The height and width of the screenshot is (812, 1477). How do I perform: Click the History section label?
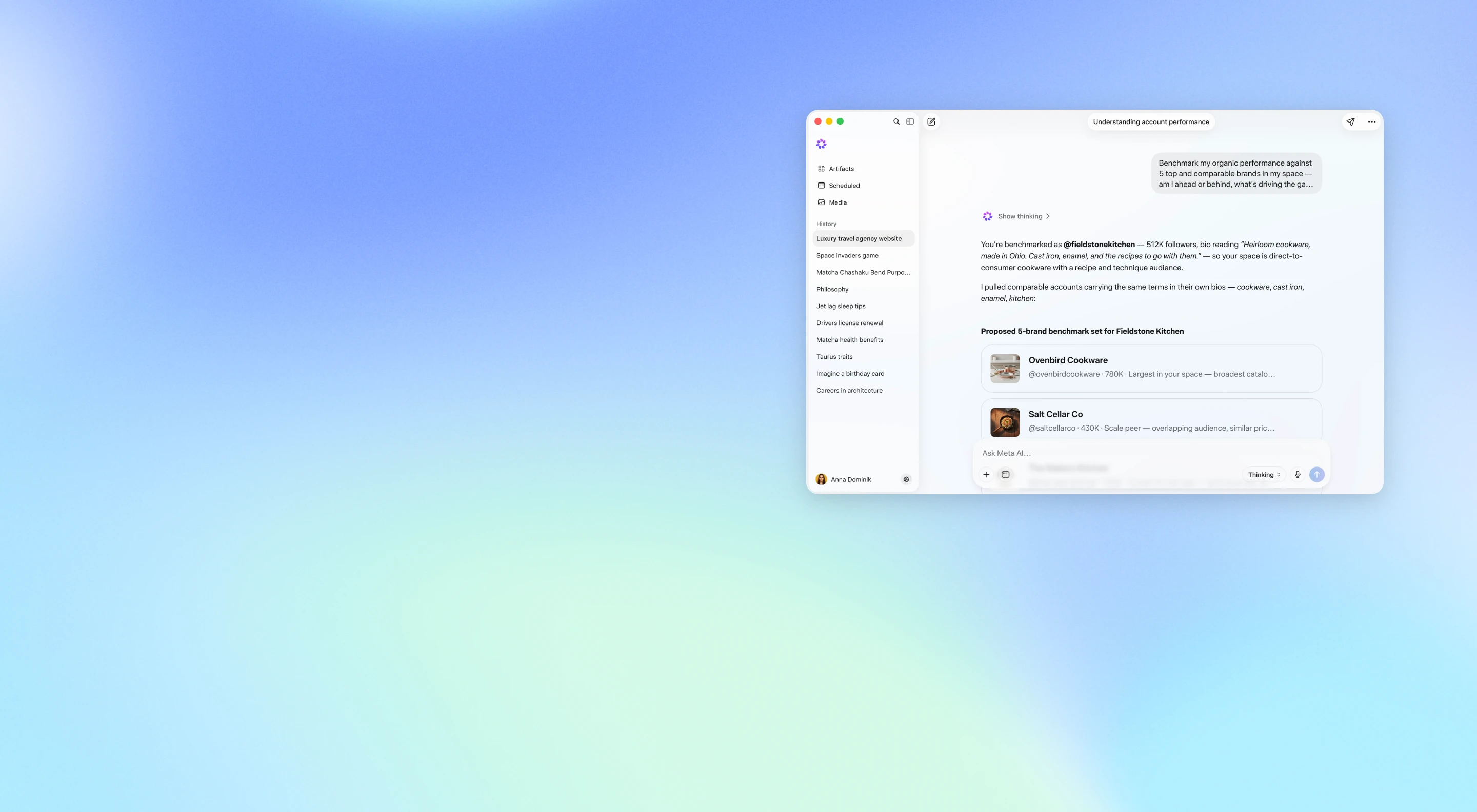click(826, 224)
